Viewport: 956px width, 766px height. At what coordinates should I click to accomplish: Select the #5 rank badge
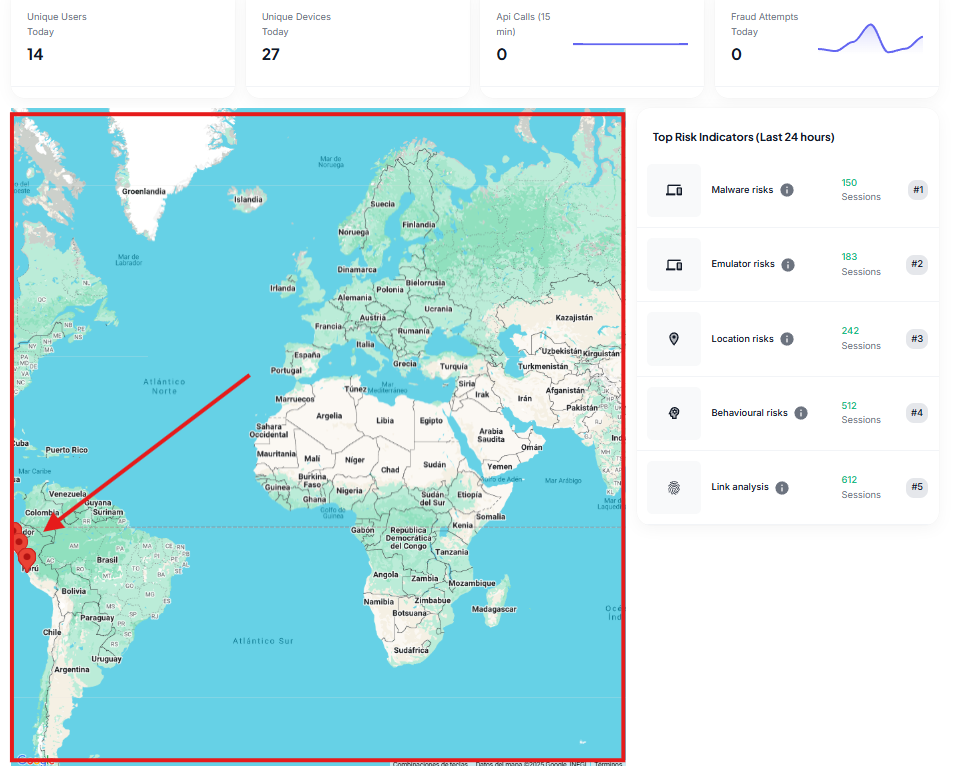coord(917,487)
